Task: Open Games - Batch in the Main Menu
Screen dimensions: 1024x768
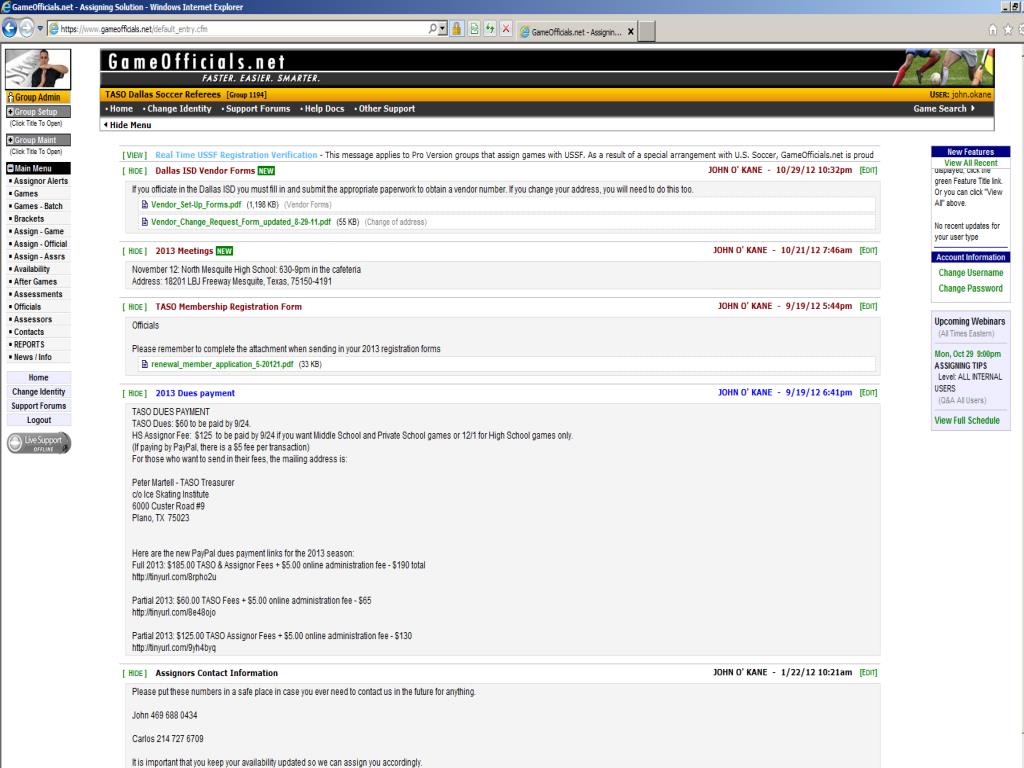Action: click(x=38, y=206)
